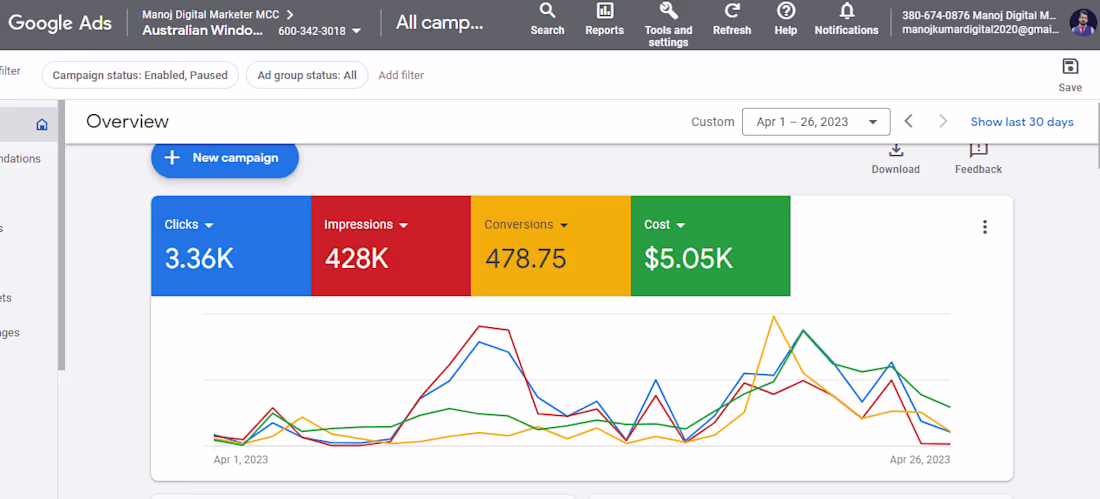The height and width of the screenshot is (499, 1100).
Task: Open the Reports menu icon
Action: [x=604, y=19]
